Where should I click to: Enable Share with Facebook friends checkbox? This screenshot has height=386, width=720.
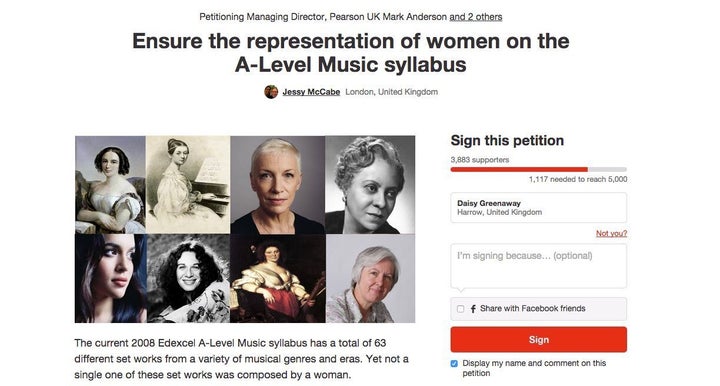461,309
